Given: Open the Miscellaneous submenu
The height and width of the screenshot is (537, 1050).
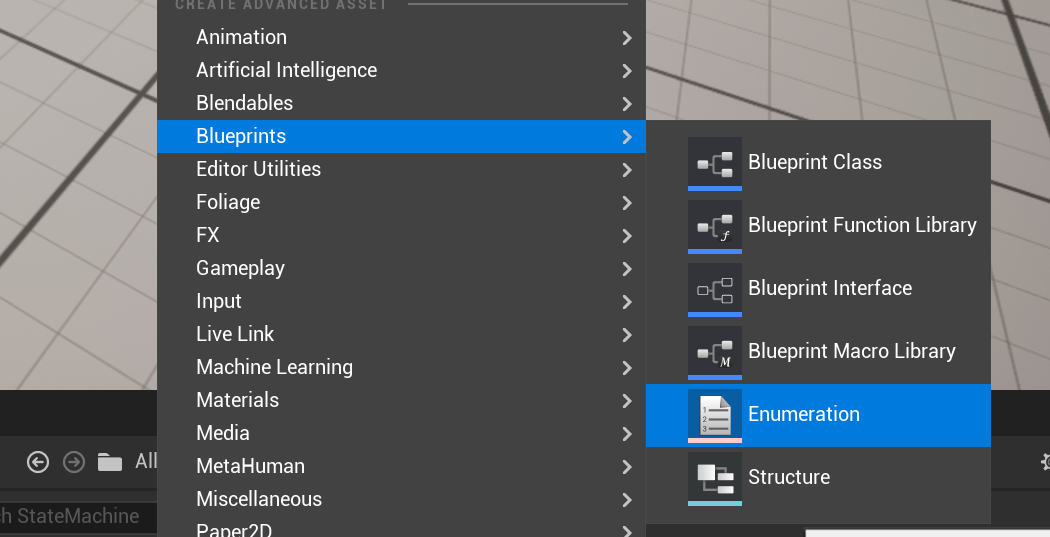Looking at the screenshot, I should coord(259,499).
